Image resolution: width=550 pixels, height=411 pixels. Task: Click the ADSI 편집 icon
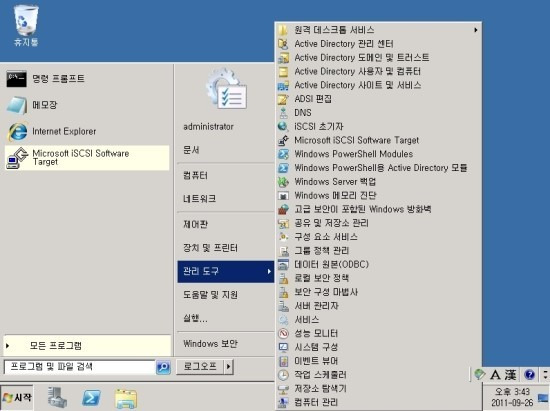(x=283, y=99)
